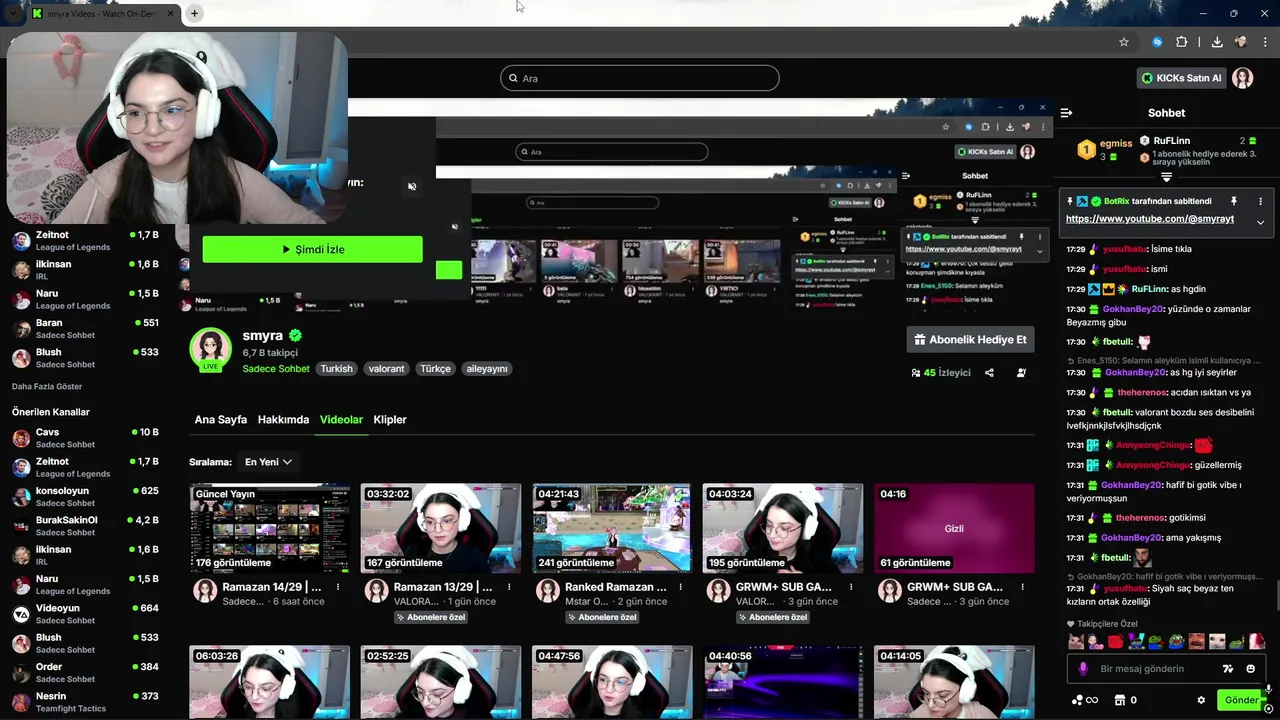Expand the gift leaderboard arrow
1280x720 pixels.
coord(1166,177)
